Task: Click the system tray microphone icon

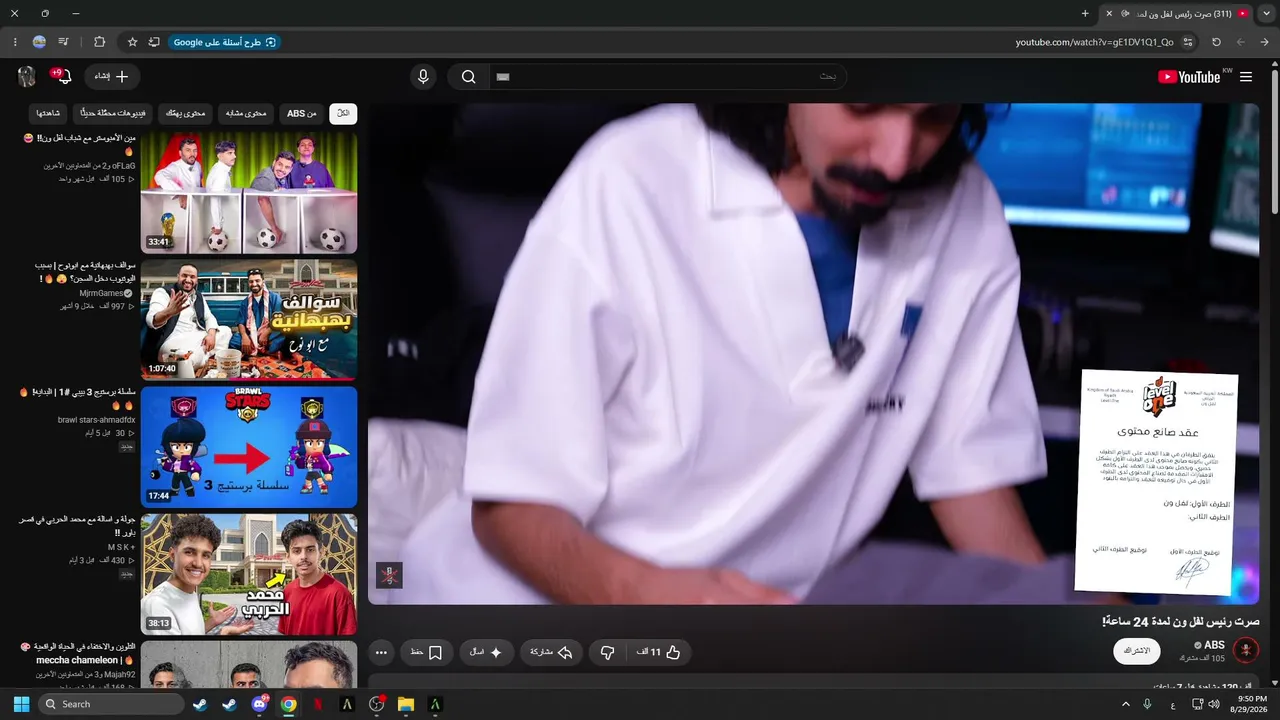Action: 1147,704
